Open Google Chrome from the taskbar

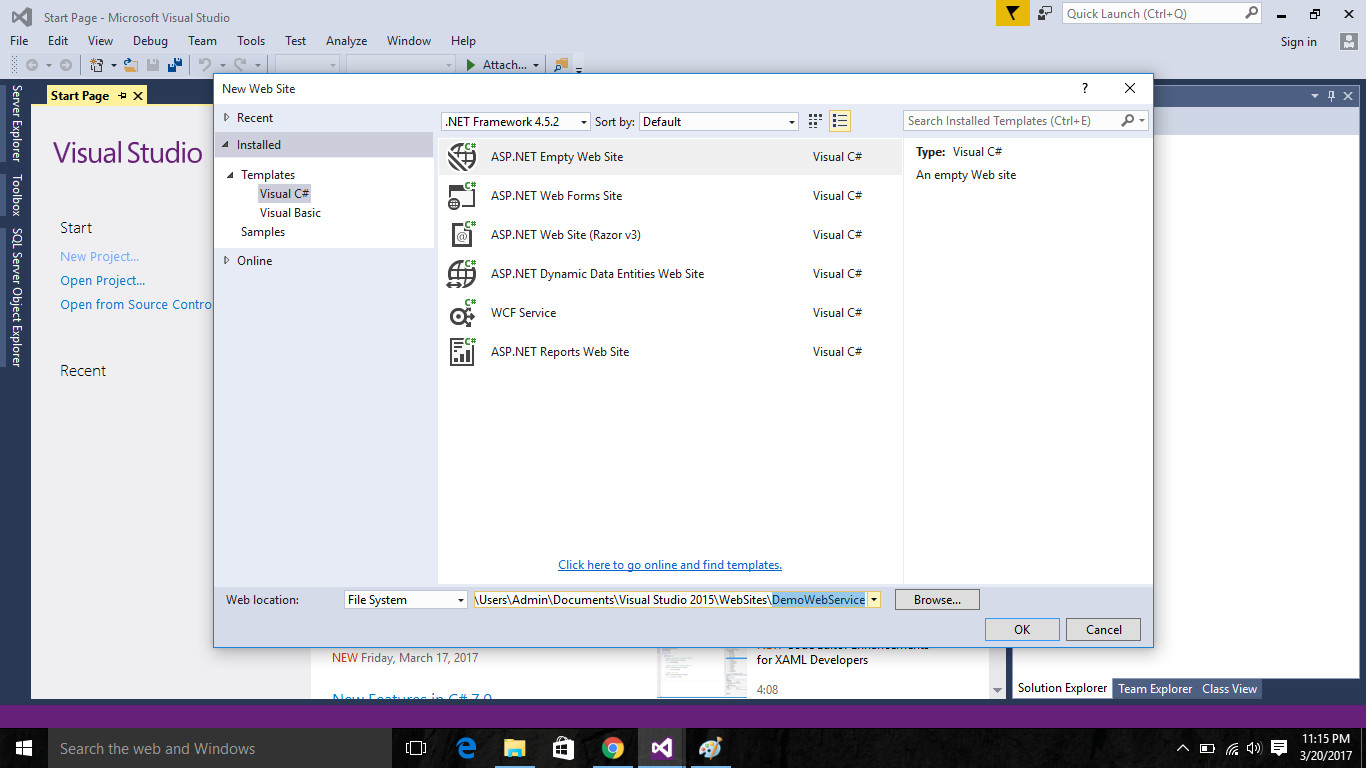tap(613, 748)
